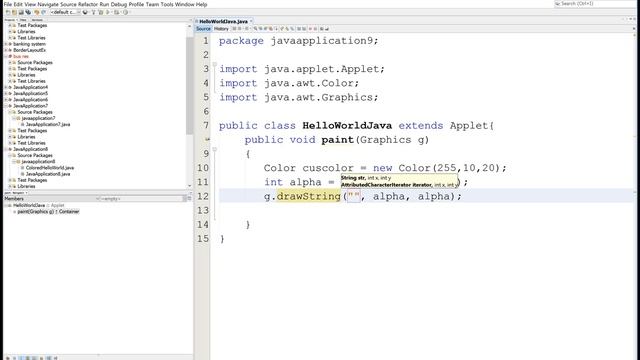Click 'import java.awt.Color;' on line 4
This screenshot has height=360, width=640.
pos(289,83)
